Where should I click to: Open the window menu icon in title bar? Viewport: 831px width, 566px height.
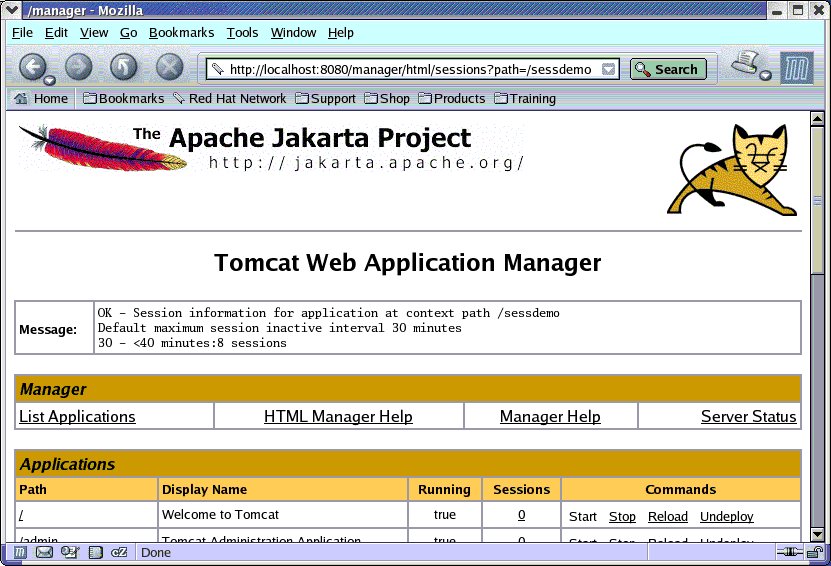(x=12, y=10)
